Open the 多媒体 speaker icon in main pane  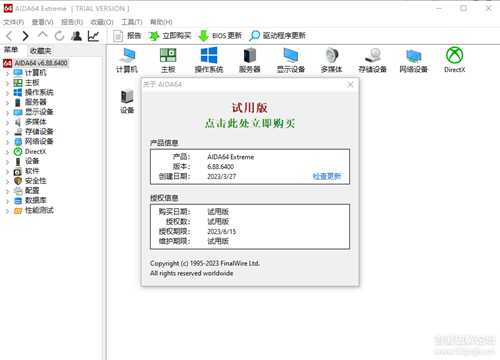(x=332, y=60)
